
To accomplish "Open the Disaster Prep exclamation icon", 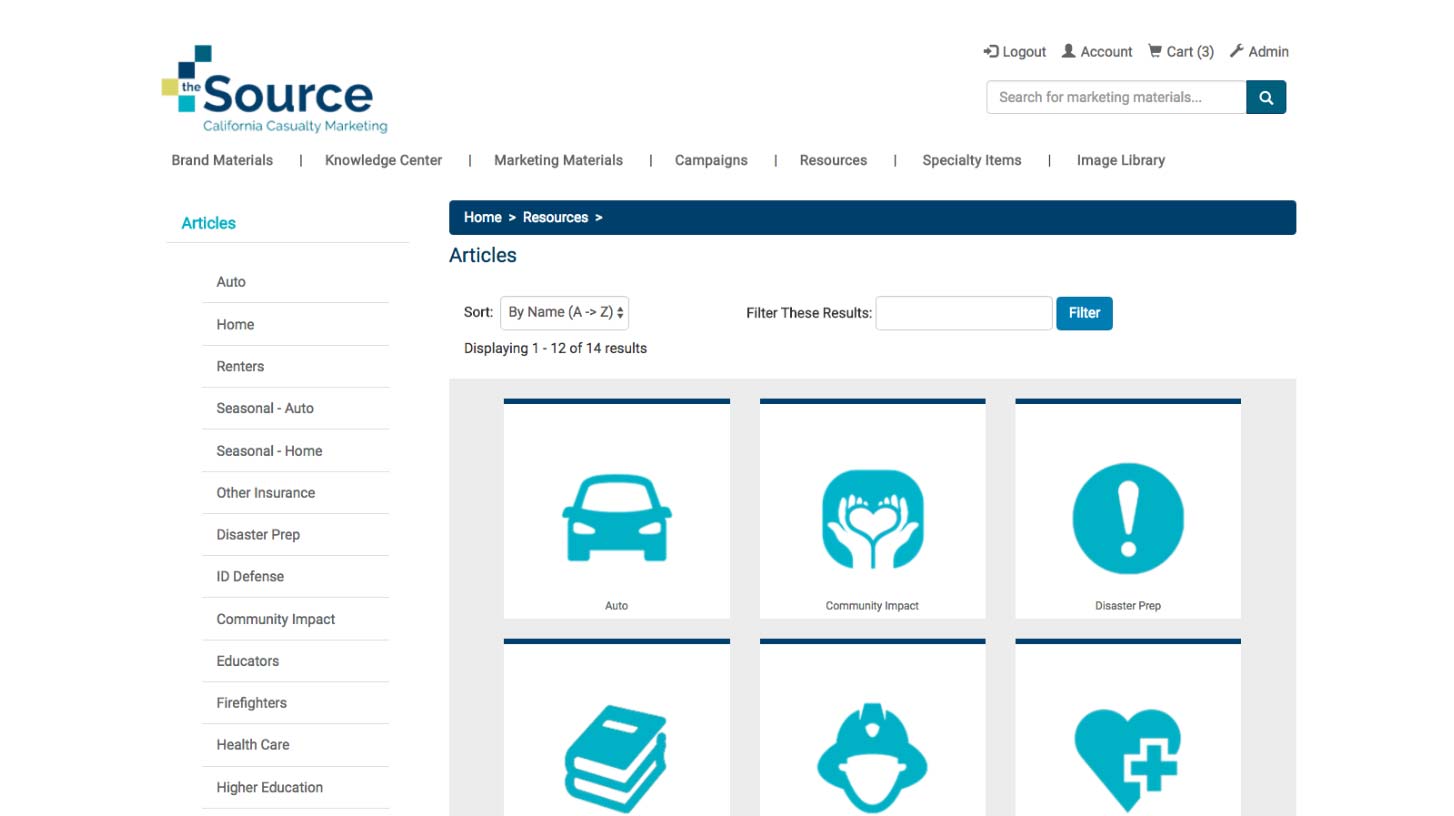I will pyautogui.click(x=1128, y=518).
